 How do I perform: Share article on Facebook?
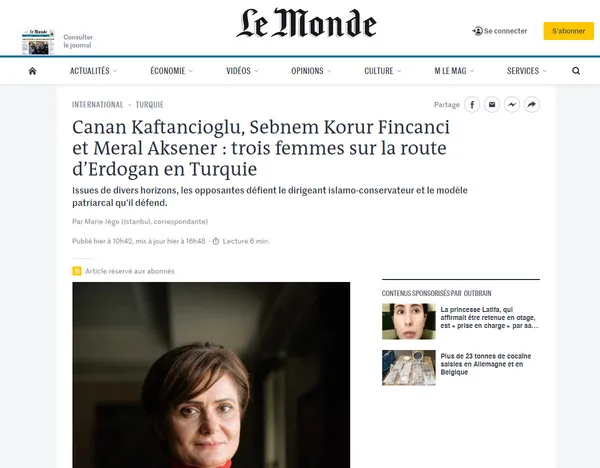pyautogui.click(x=472, y=104)
